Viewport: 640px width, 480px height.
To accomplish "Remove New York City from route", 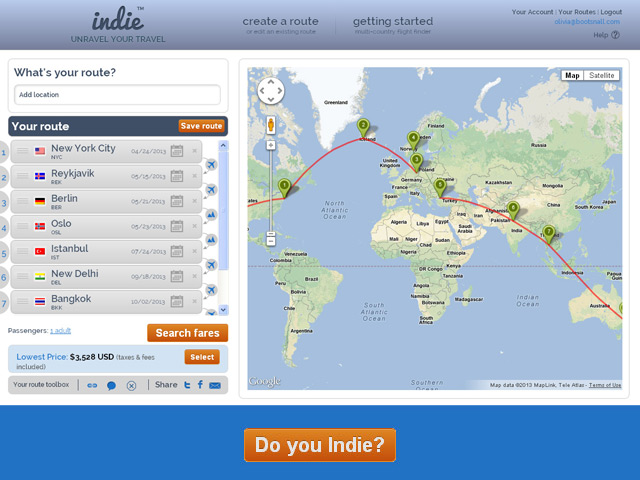I will (195, 151).
